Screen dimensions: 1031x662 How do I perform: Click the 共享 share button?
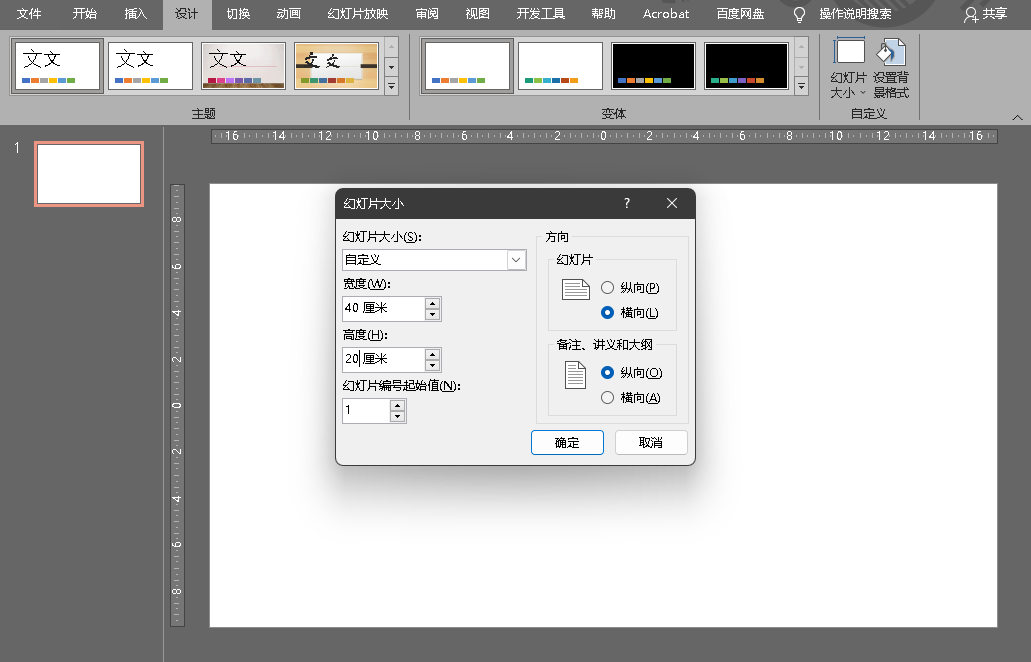(x=985, y=14)
